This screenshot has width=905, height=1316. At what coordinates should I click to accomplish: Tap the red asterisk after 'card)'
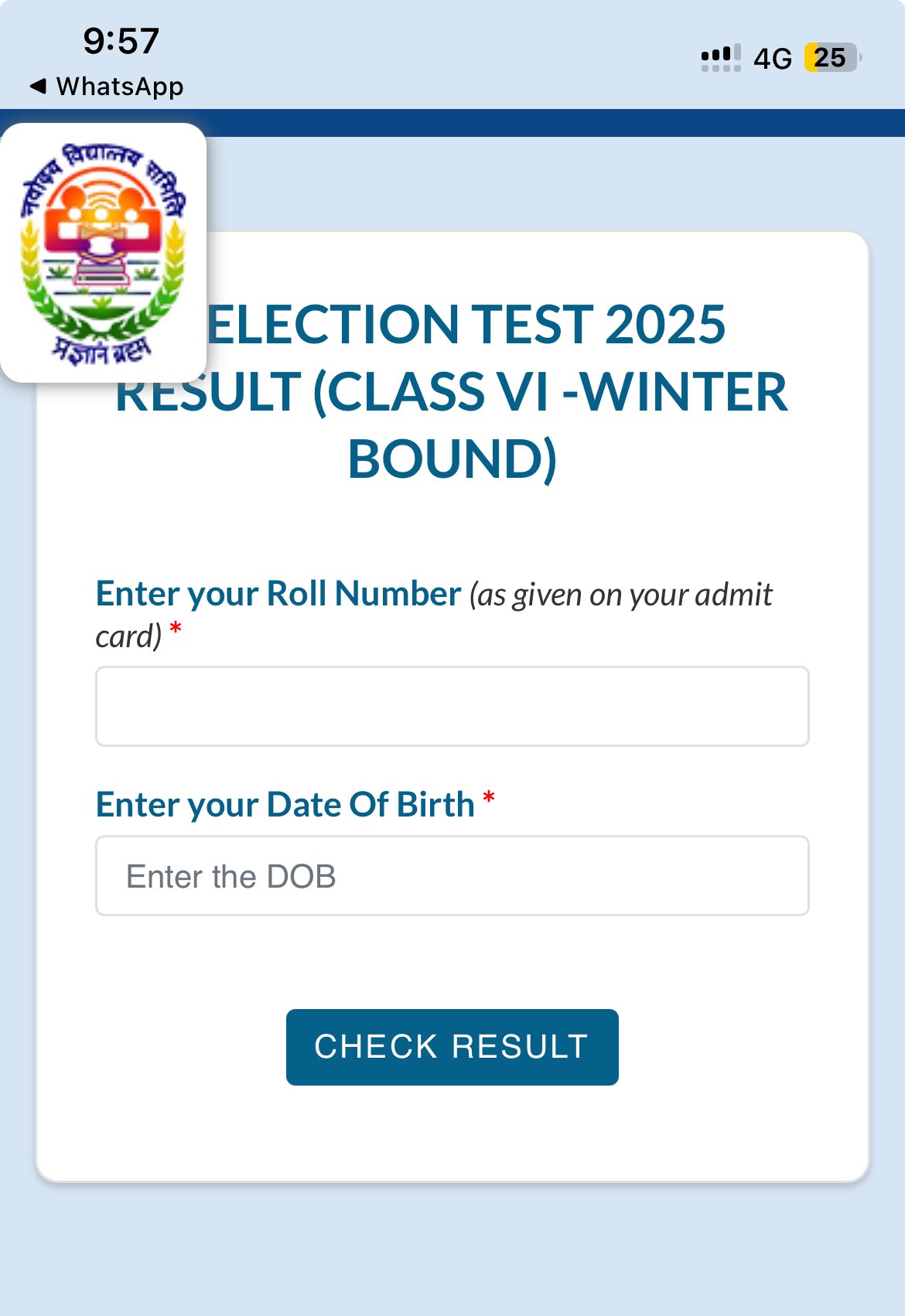[x=176, y=629]
